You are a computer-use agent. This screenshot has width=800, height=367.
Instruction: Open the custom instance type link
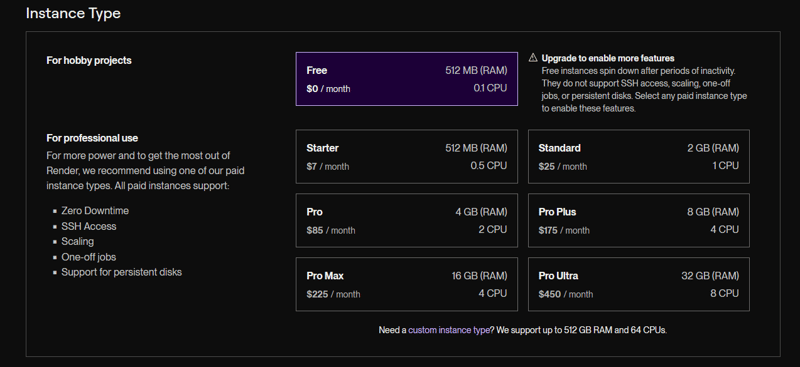pyautogui.click(x=449, y=330)
